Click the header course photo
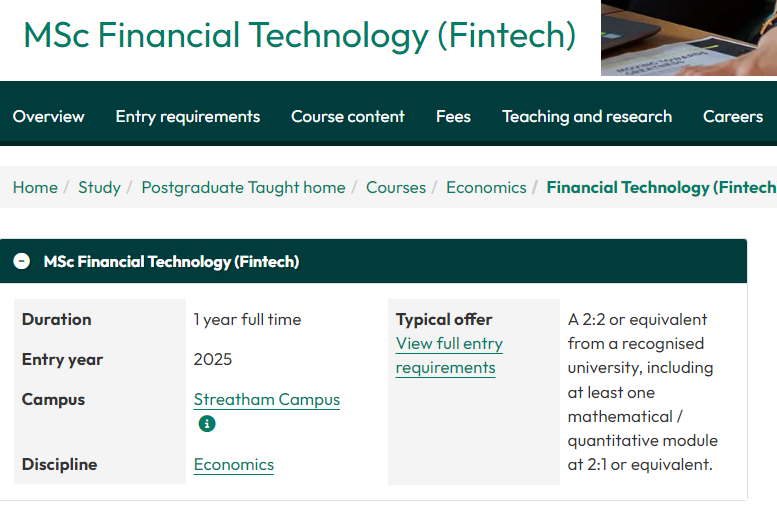 point(689,38)
